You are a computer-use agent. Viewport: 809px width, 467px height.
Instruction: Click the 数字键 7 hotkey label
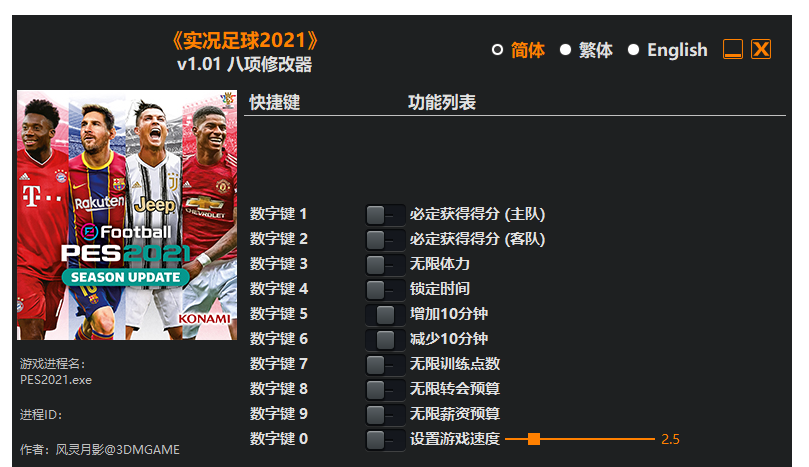pos(279,364)
